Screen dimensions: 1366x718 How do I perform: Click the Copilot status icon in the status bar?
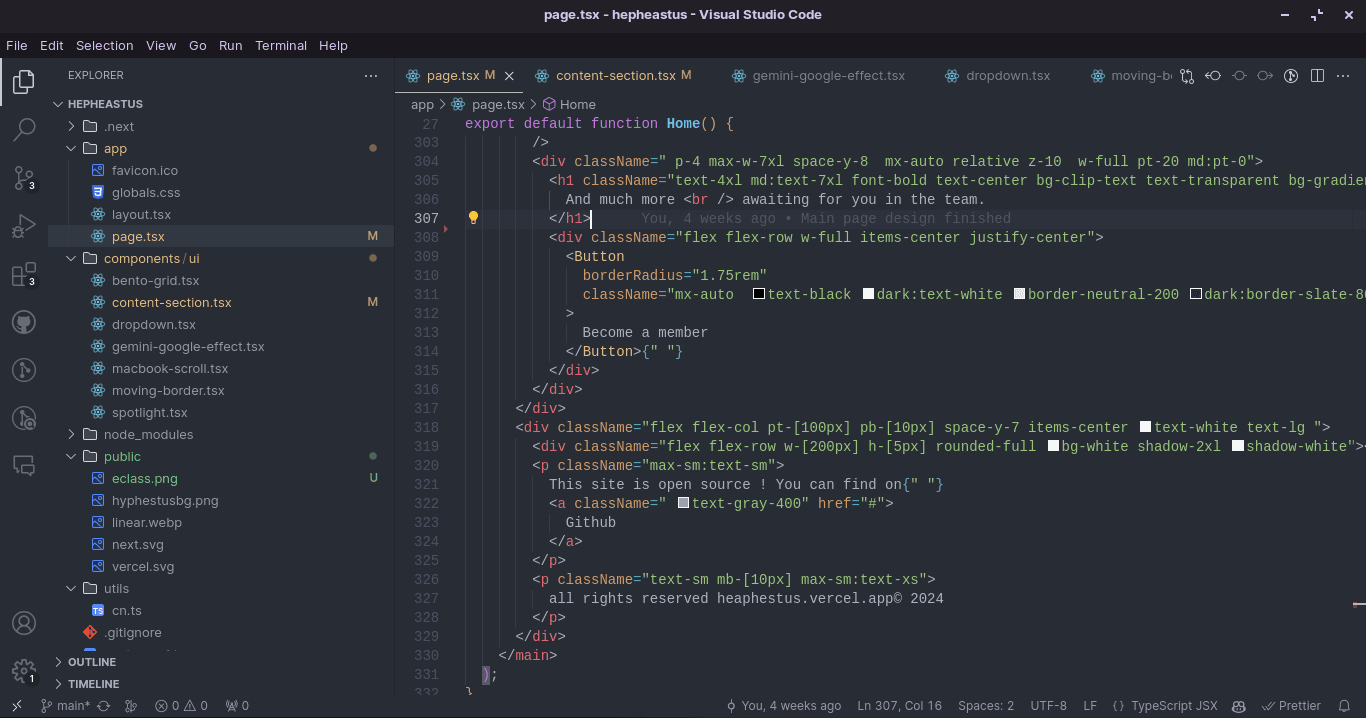pyautogui.click(x=1239, y=706)
